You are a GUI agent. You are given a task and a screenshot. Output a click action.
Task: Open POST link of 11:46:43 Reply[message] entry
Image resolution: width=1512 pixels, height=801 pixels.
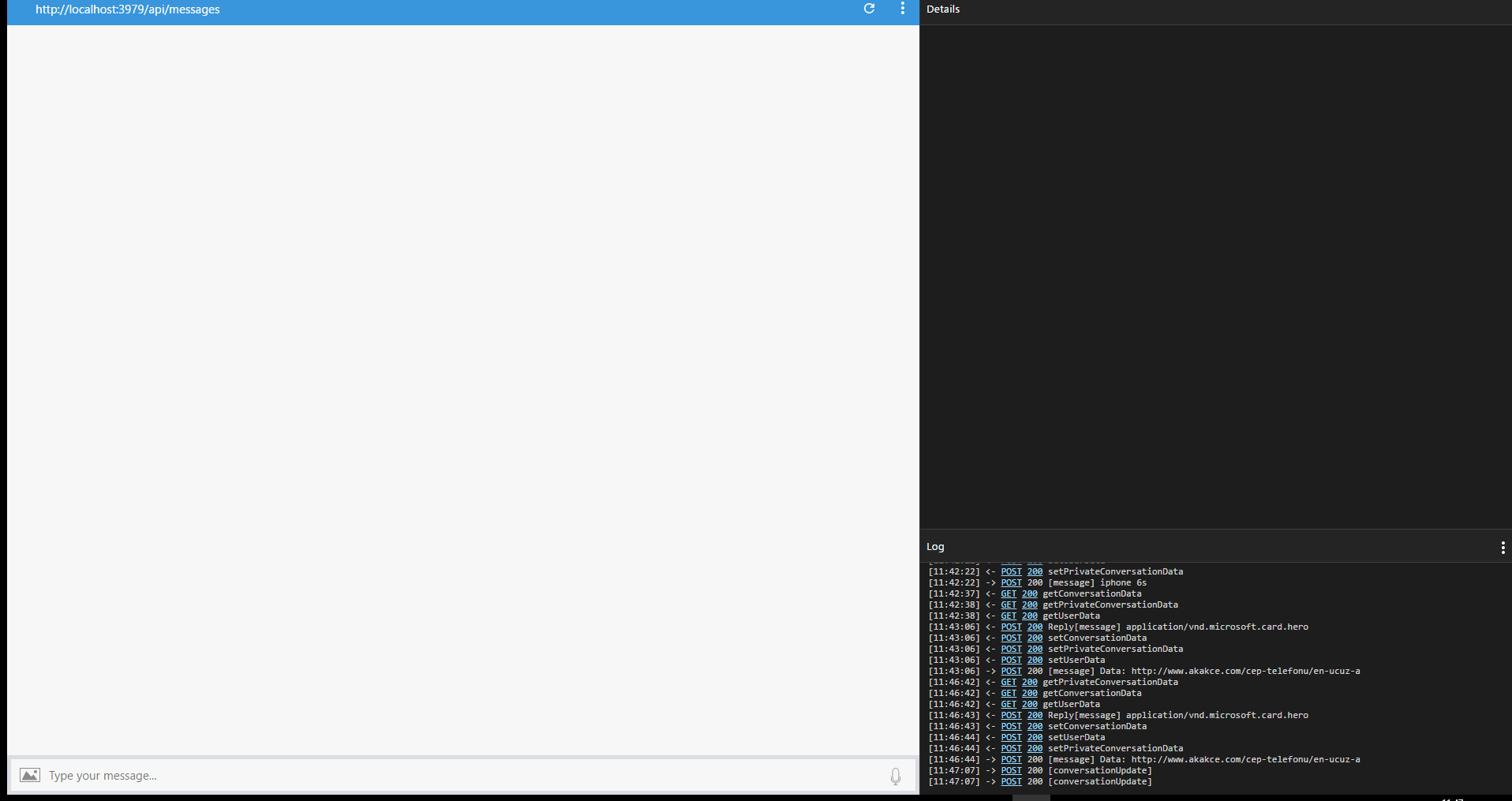[1011, 715]
